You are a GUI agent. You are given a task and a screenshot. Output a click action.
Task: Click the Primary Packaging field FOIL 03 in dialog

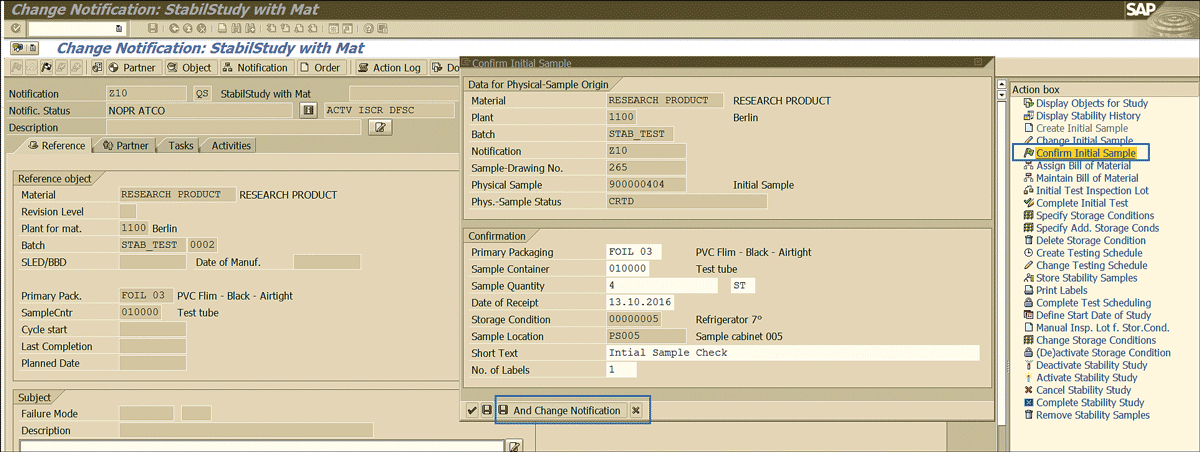pyautogui.click(x=634, y=252)
